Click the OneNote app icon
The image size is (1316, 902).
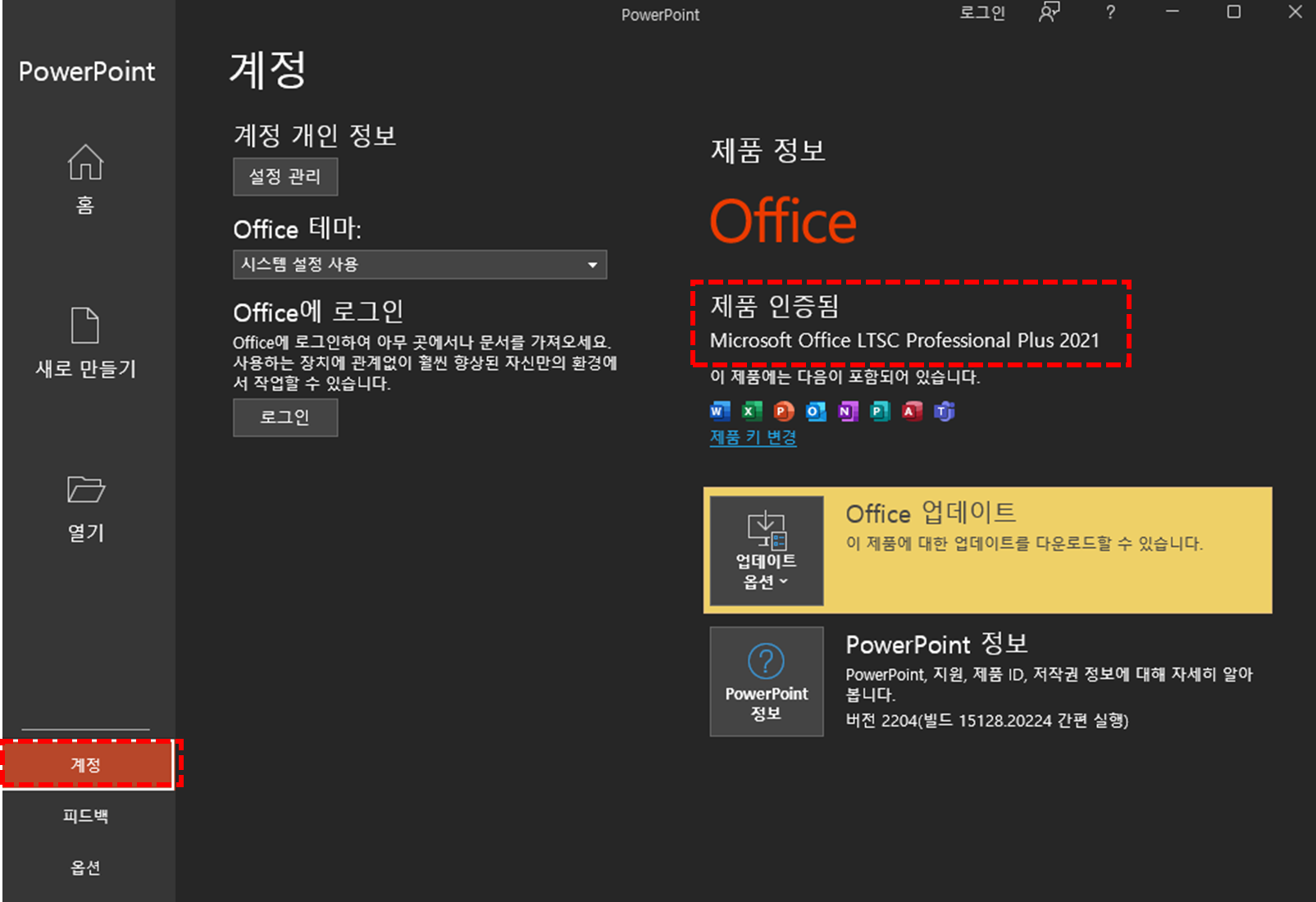click(x=848, y=411)
